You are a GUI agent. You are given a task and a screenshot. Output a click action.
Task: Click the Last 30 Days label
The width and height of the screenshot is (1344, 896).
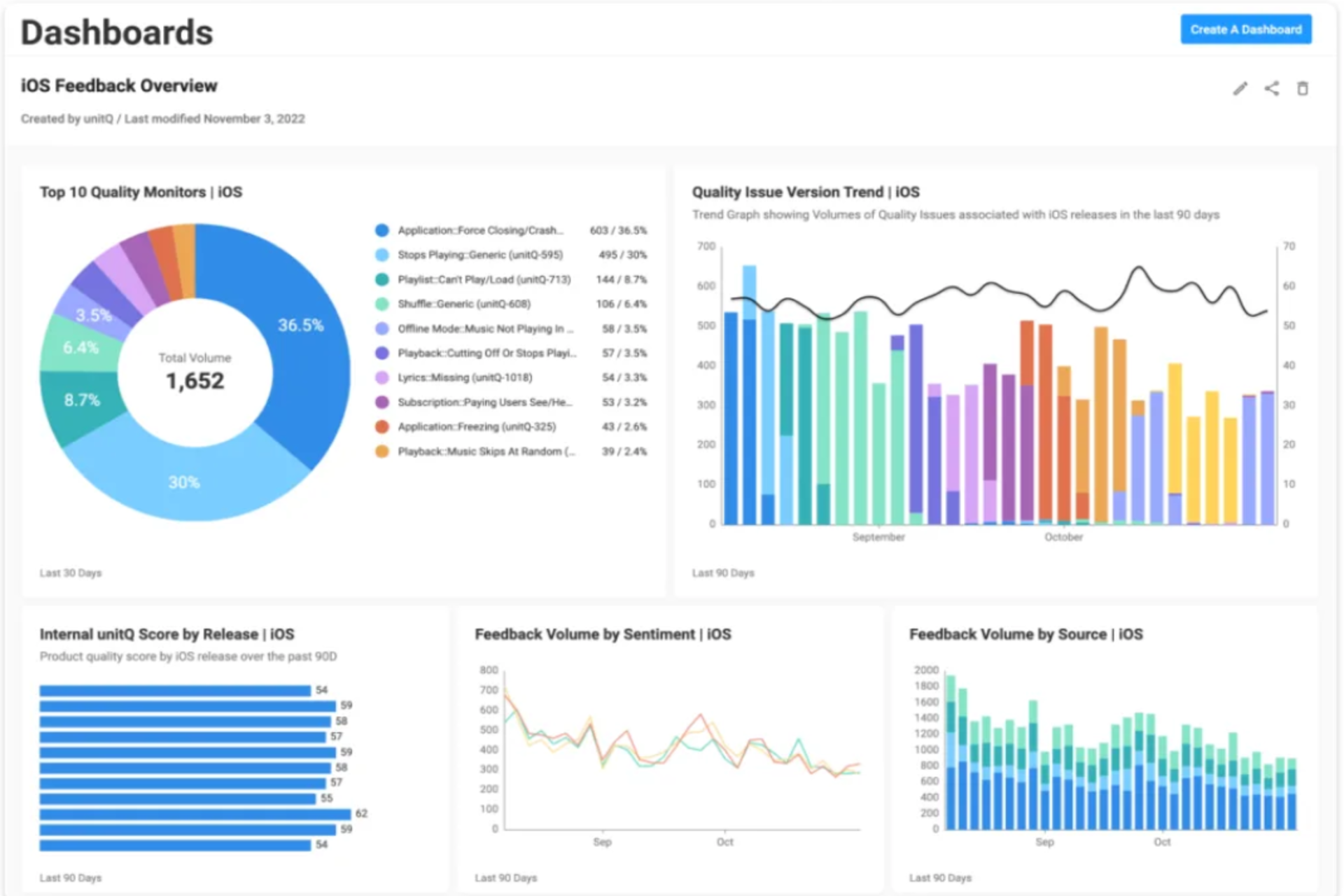(x=71, y=573)
